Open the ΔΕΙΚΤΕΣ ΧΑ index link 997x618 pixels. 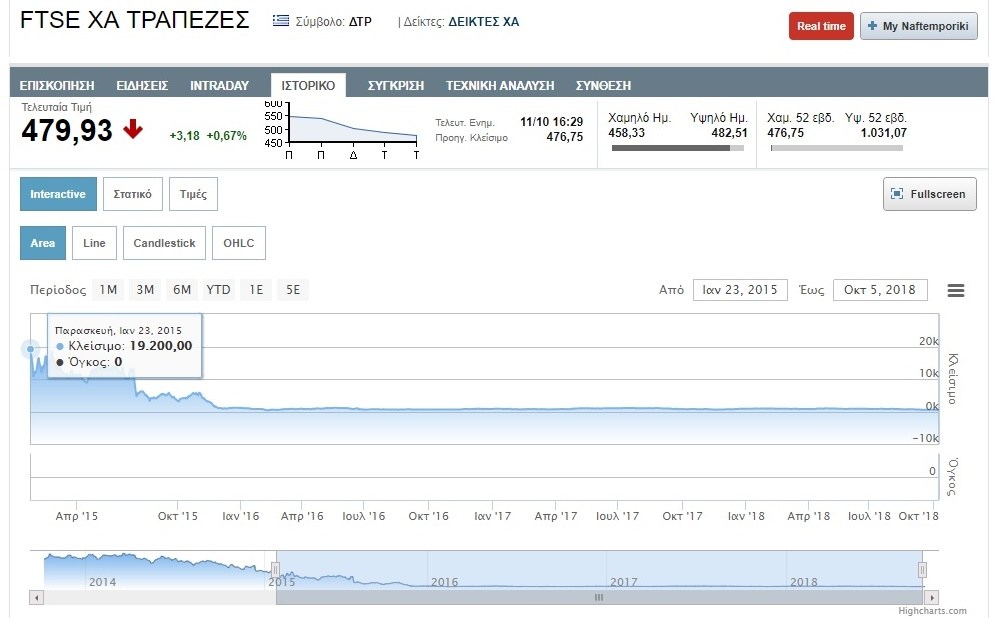(x=483, y=21)
